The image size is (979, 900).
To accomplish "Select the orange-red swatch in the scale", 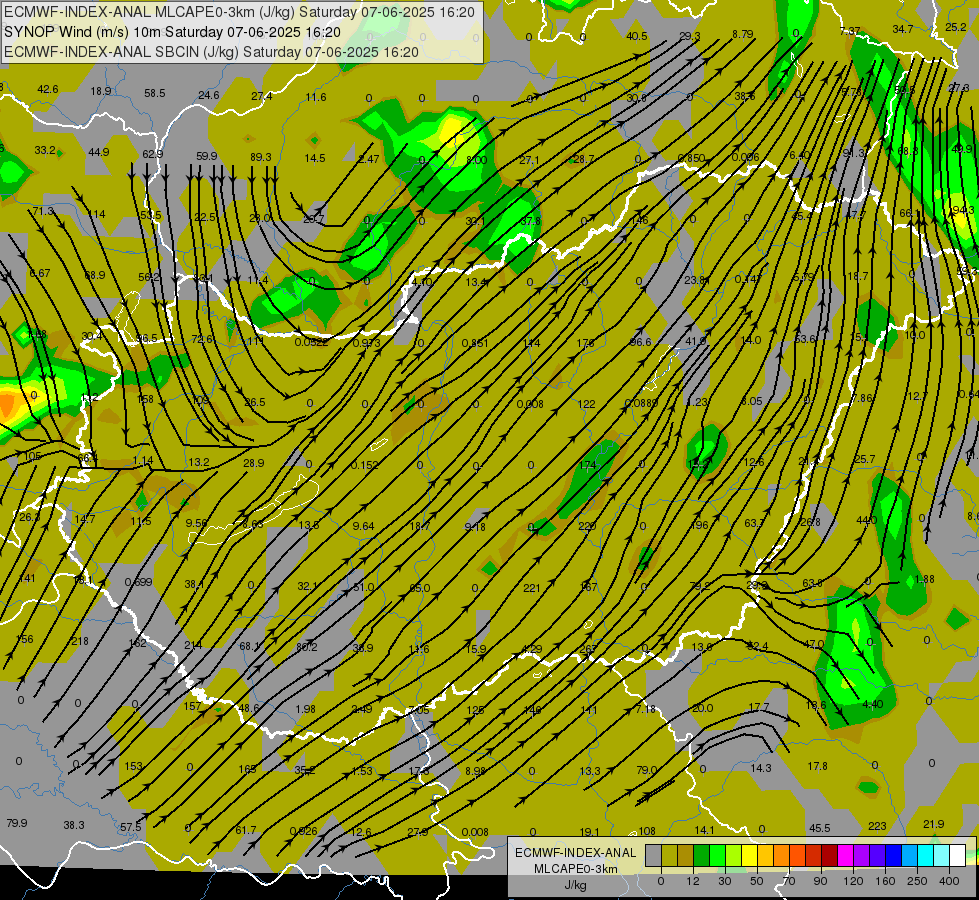I will click(797, 855).
